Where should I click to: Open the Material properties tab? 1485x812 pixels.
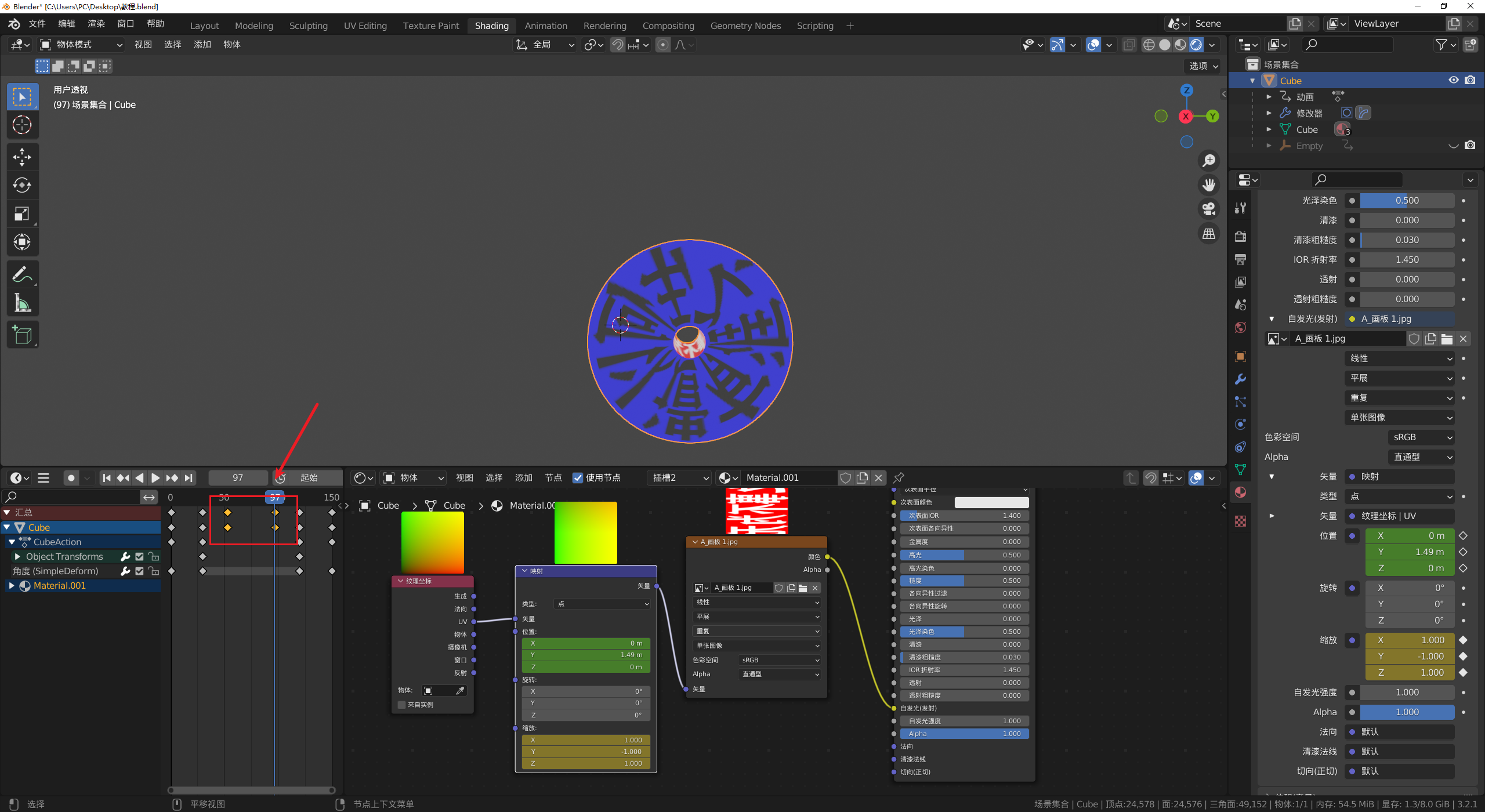coord(1241,492)
